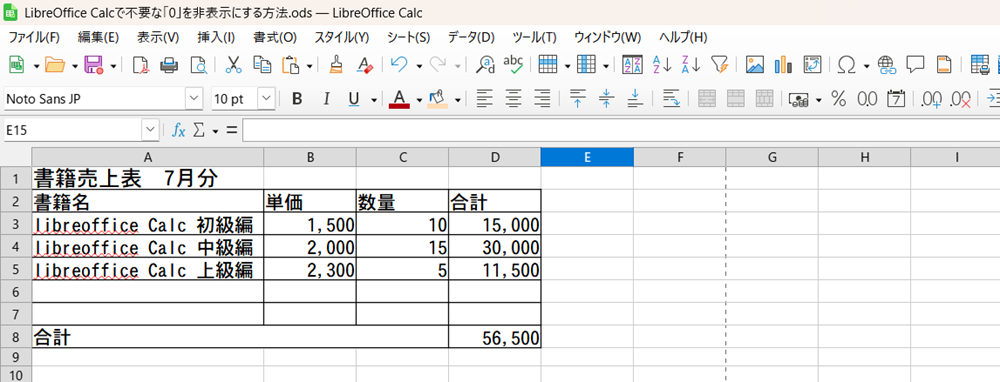This screenshot has height=382, width=1000.
Task: Click the formula input line
Action: click(621, 130)
